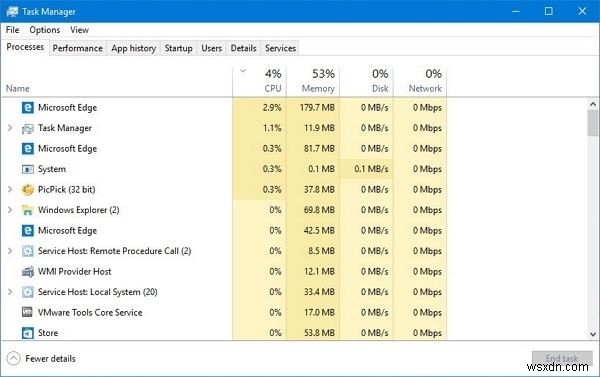Open the File menu
600x377 pixels.
12,30
